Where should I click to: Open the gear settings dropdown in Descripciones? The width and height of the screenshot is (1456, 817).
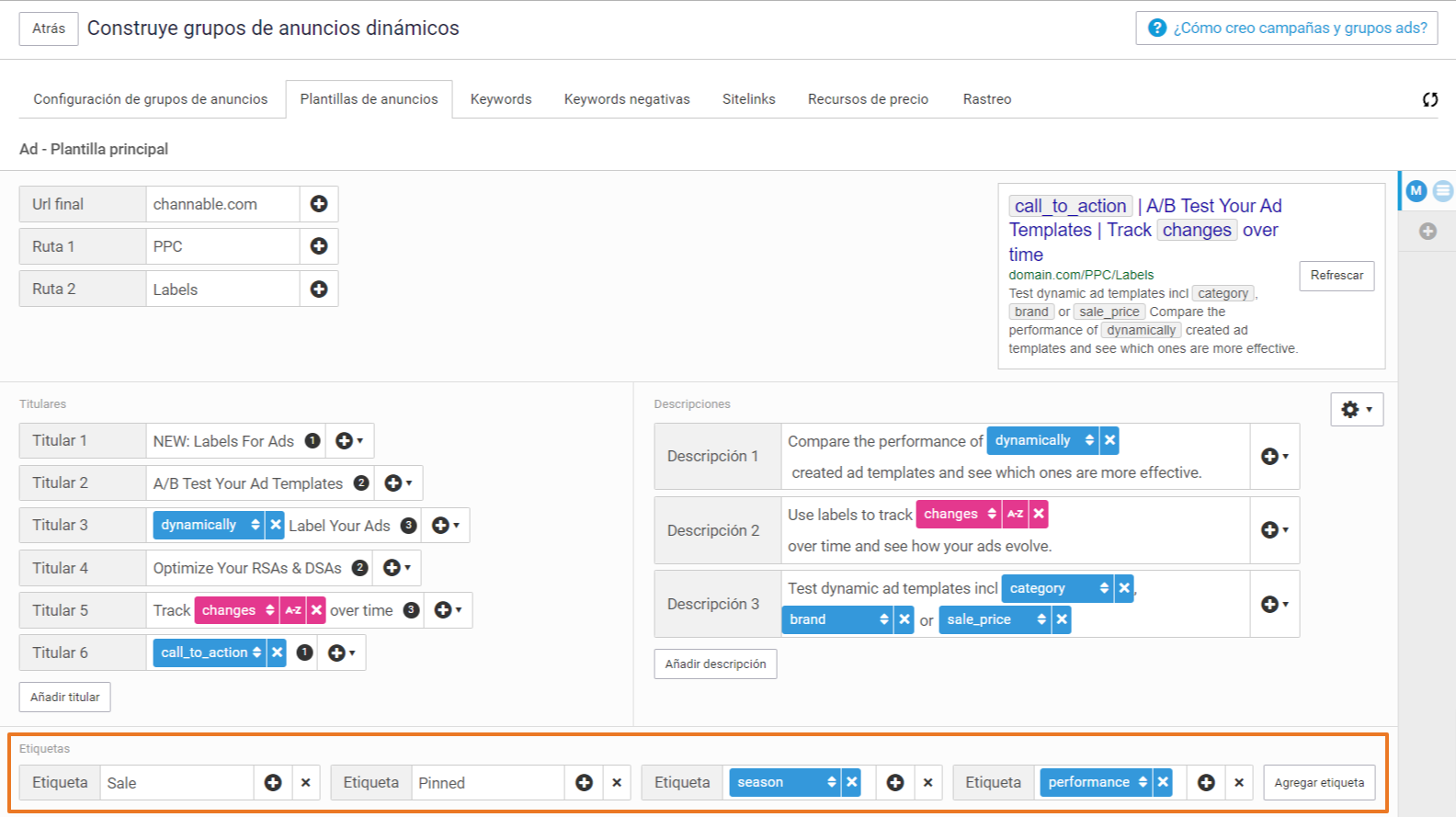[x=1357, y=410]
